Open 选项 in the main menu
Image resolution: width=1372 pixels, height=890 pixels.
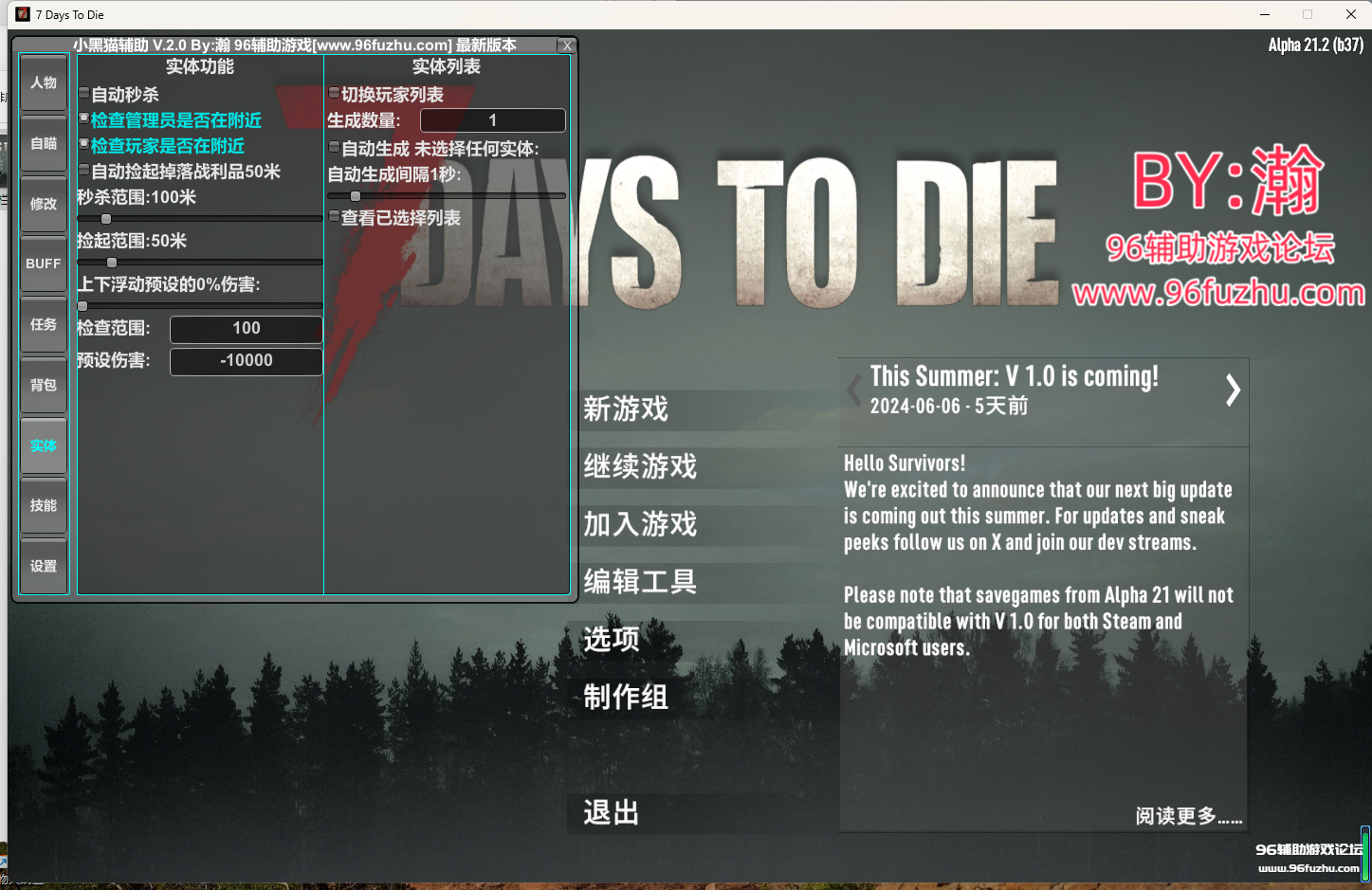(612, 640)
